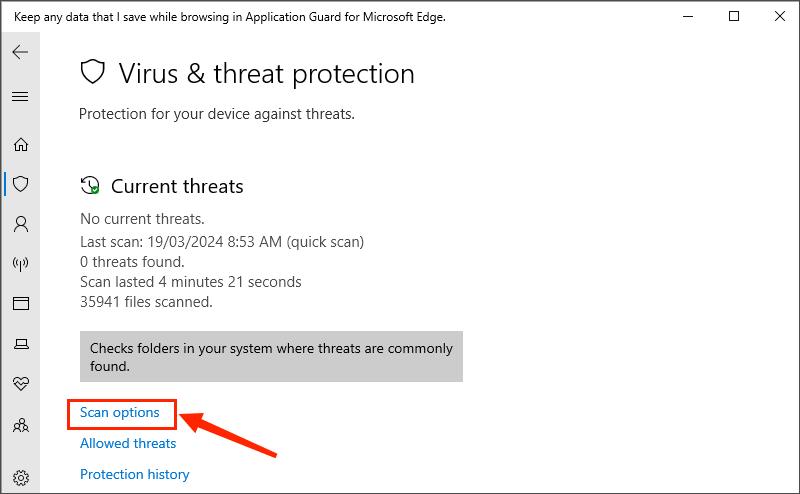Close the Windows Security window
Image resolution: width=800 pixels, height=494 pixels.
click(778, 16)
